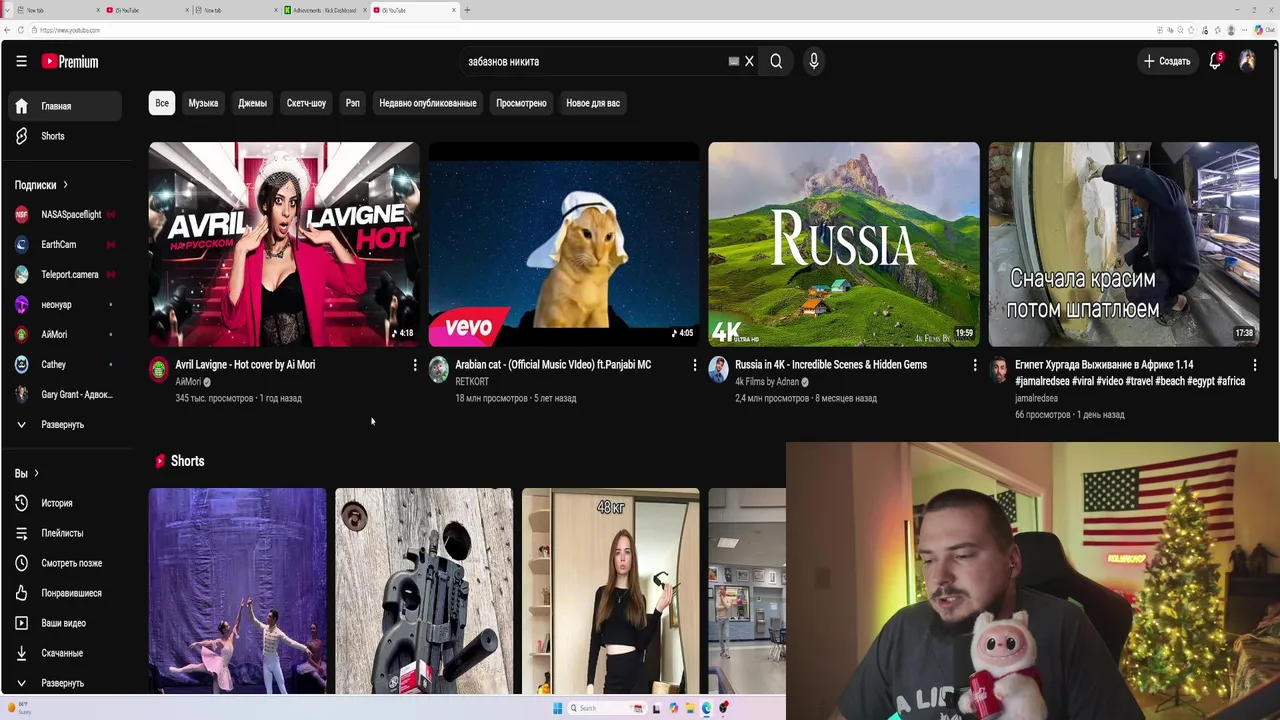Select the Рэп filter chip
This screenshot has width=1280, height=720.
[x=353, y=103]
